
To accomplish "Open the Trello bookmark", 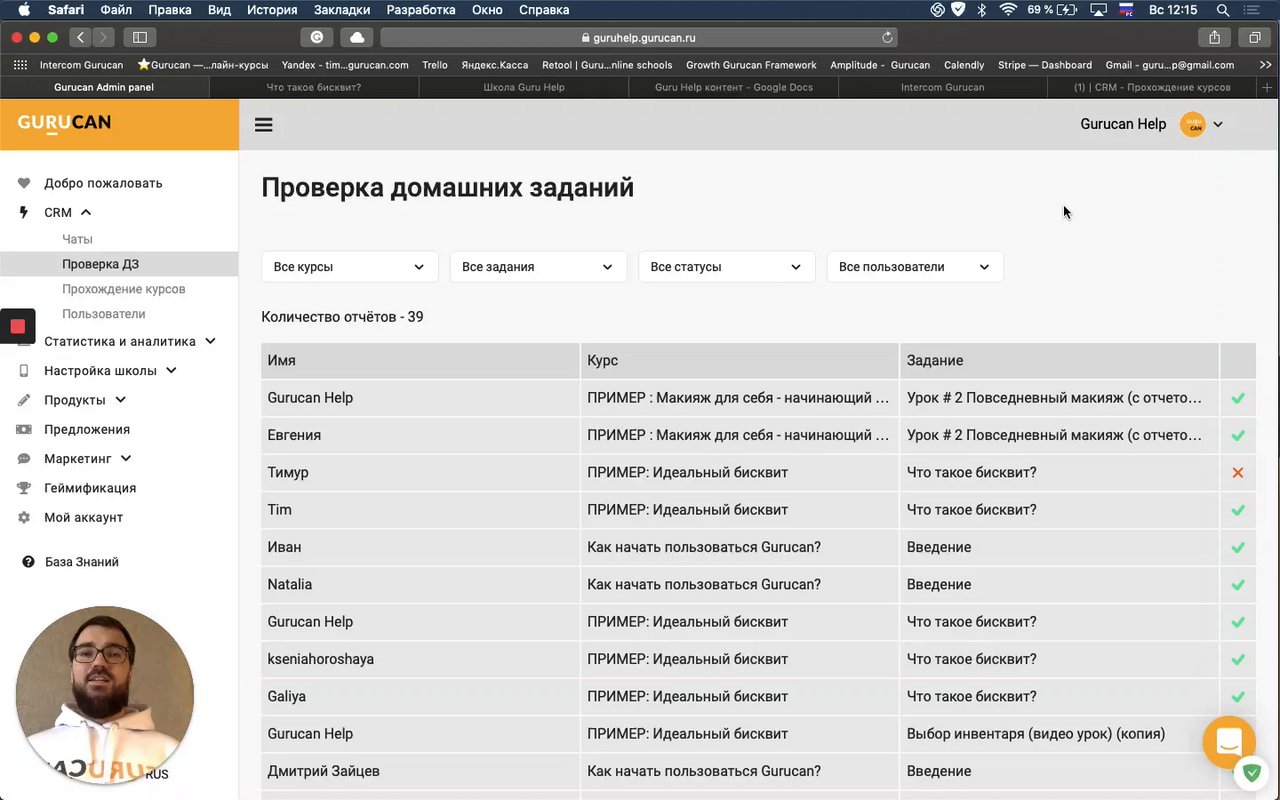I will [435, 65].
